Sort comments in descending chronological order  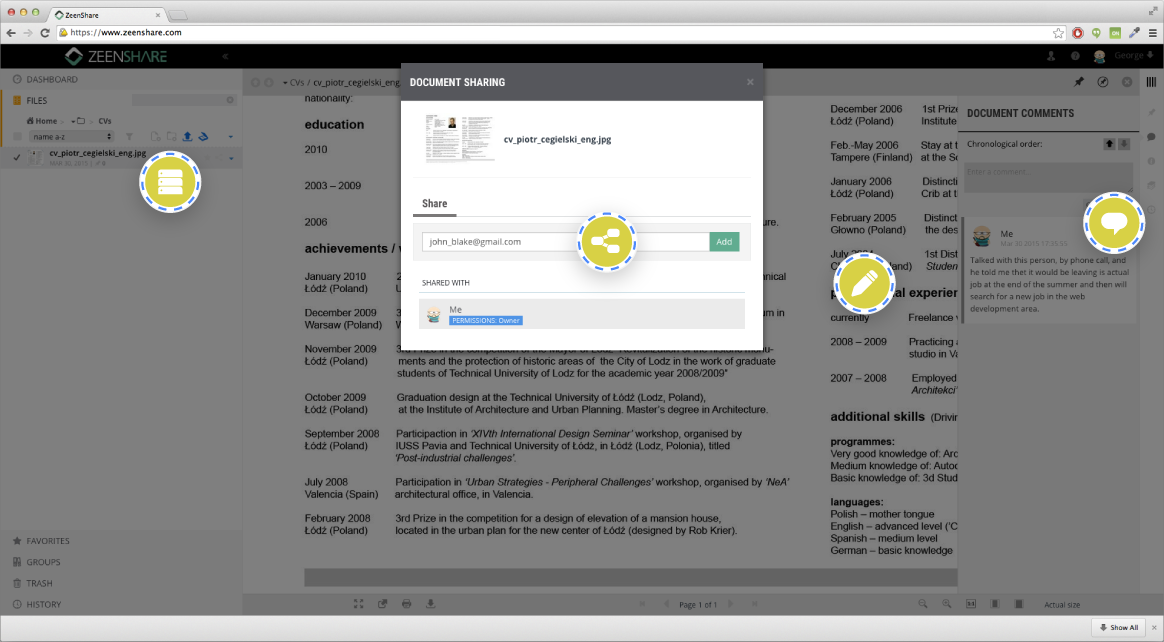1124,144
